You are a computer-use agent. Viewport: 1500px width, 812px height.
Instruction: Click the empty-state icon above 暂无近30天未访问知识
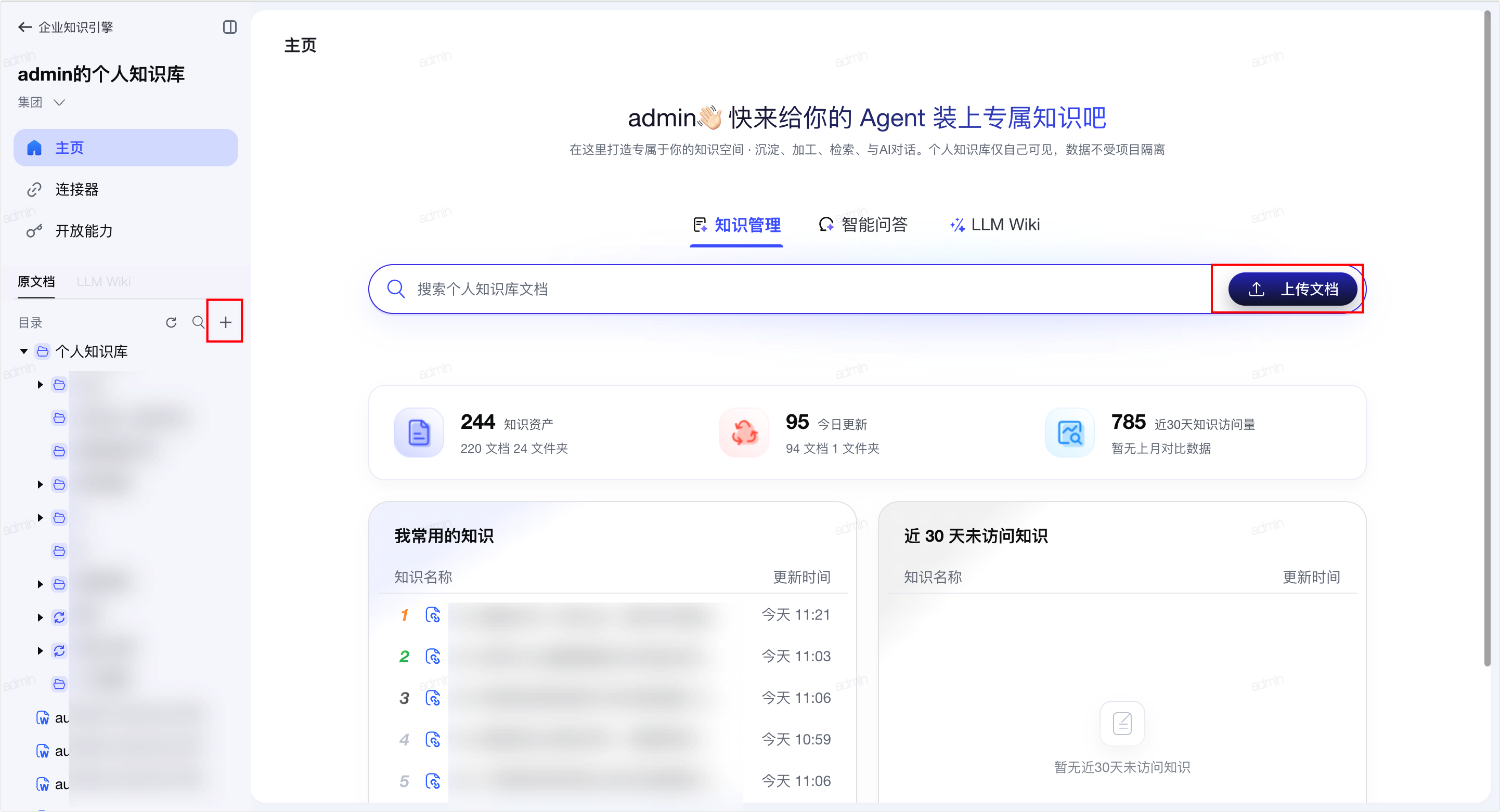(x=1122, y=723)
